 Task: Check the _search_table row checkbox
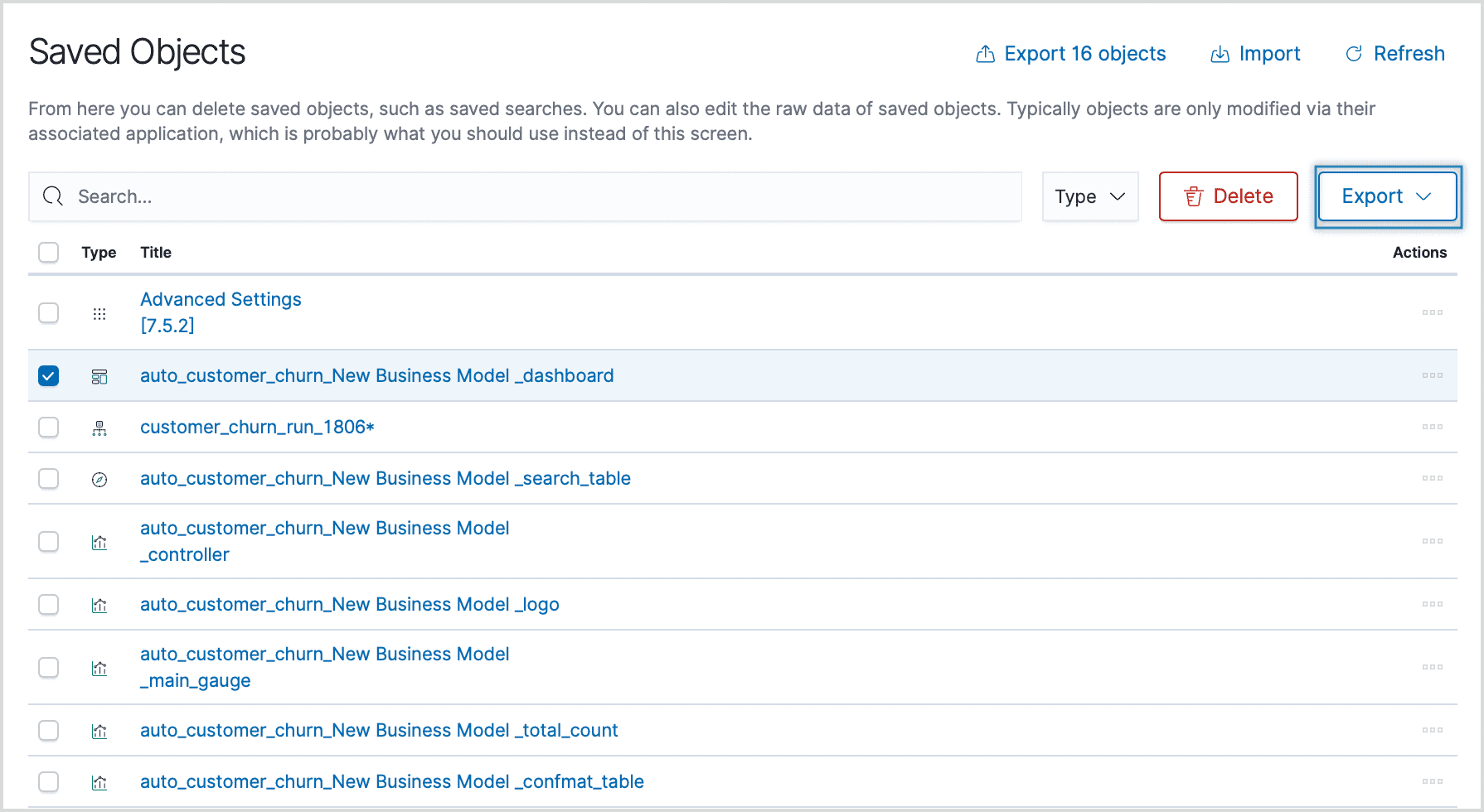pos(49,478)
